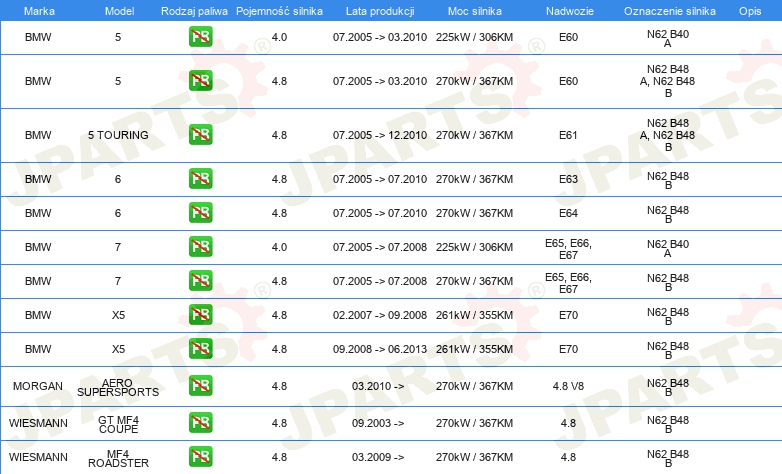This screenshot has height=474, width=782.
Task: Select 4.0 engine capacity in BMW 5 row
Action: [x=279, y=37]
